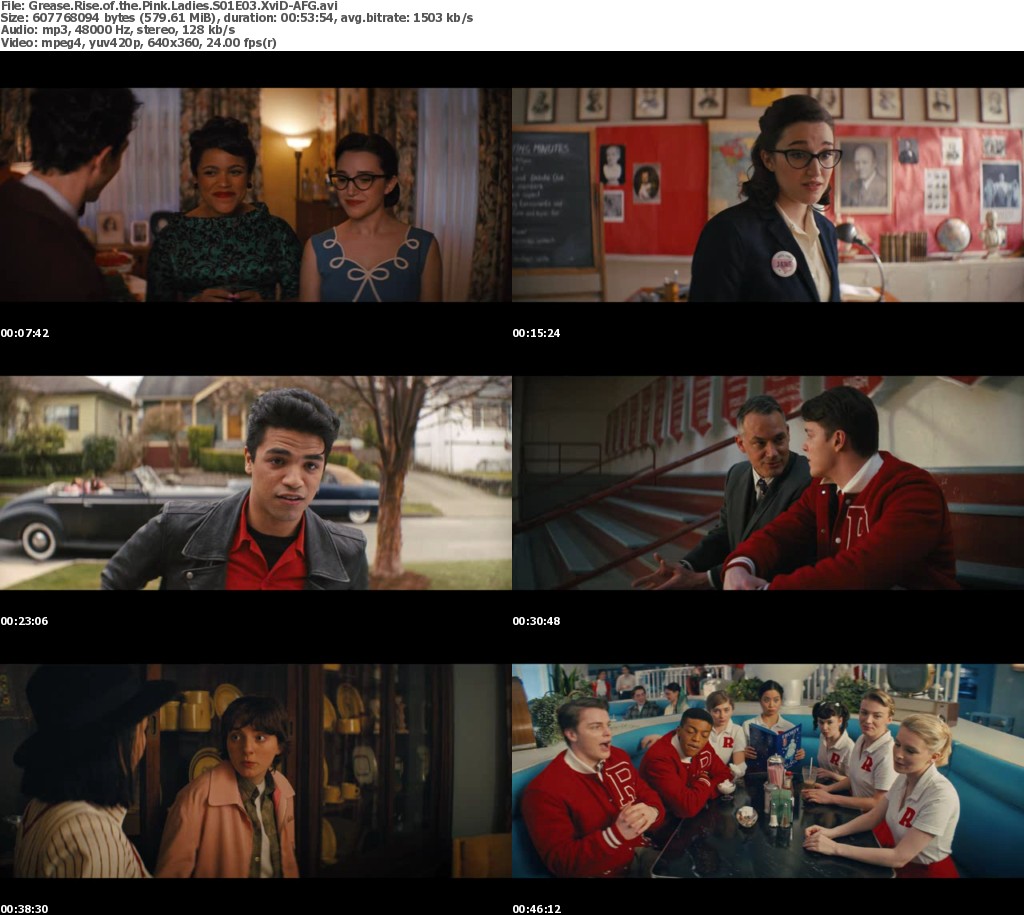Screen dimensions: 1024x915
Task: Click the 00:15:24 timestamp label
Action: 536,333
